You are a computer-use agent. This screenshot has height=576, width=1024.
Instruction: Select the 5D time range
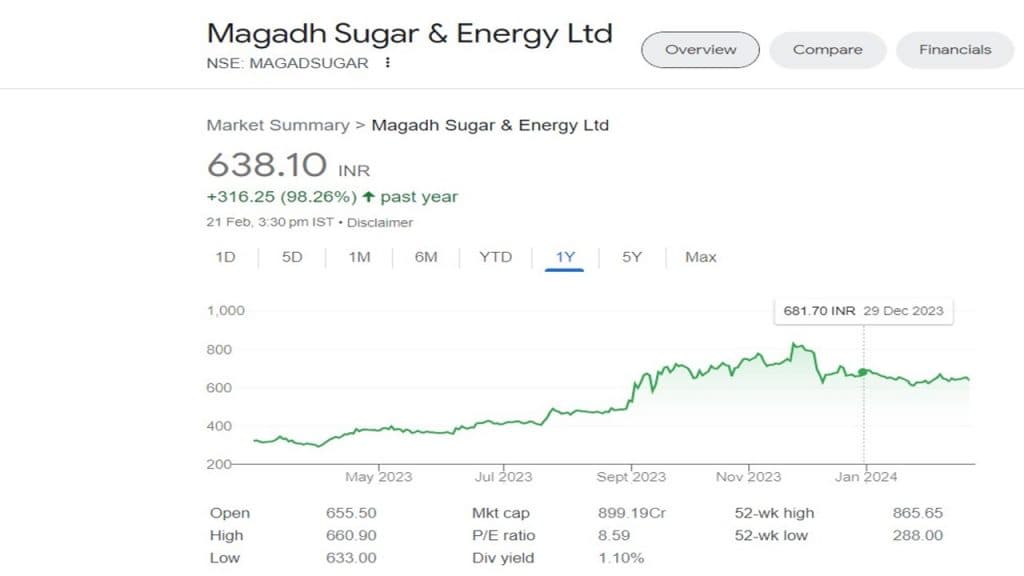(x=291, y=257)
